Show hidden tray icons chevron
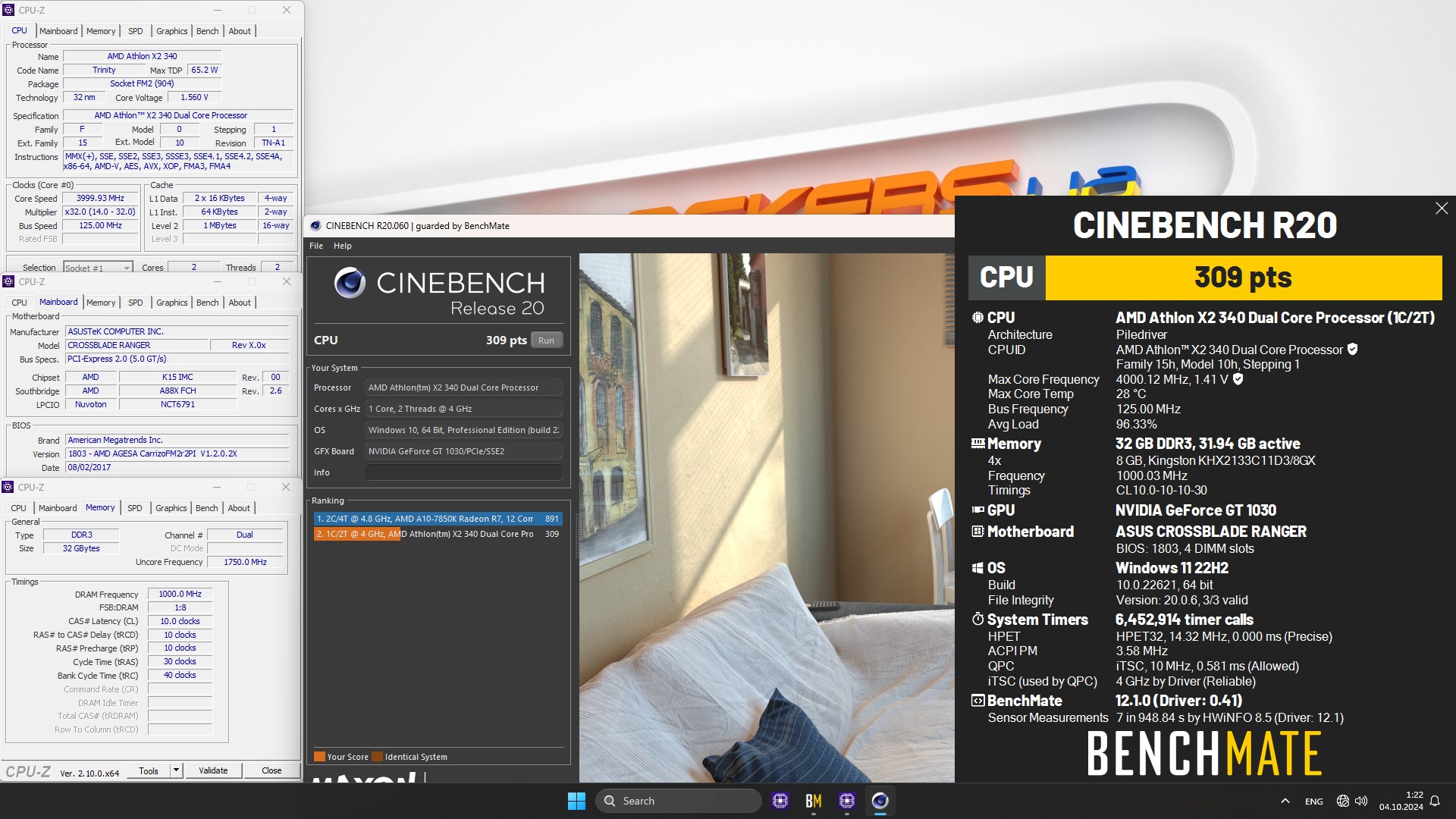 point(1285,801)
